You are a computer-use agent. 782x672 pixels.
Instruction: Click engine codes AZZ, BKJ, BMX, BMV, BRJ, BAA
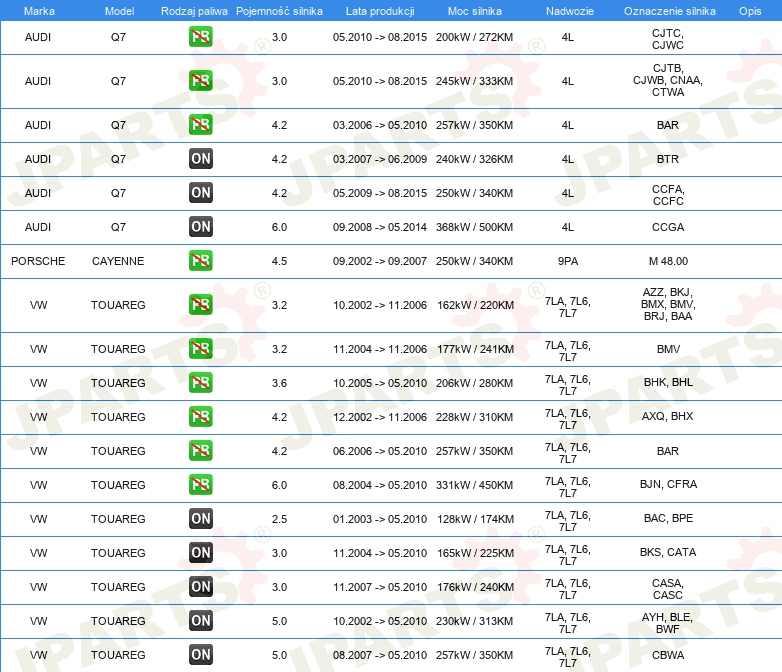click(668, 304)
